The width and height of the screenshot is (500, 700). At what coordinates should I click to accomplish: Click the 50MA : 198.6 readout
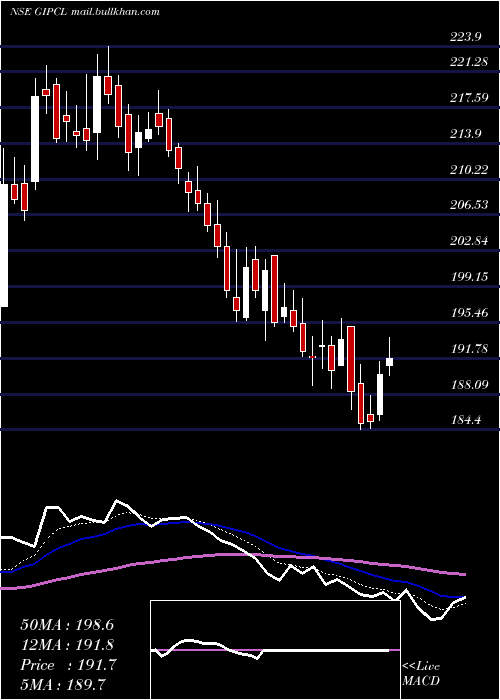tap(67, 625)
